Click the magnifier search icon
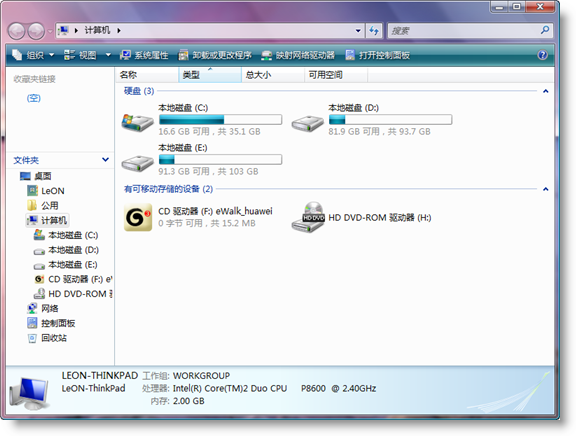Viewport: 576px width, 436px height. pyautogui.click(x=545, y=30)
